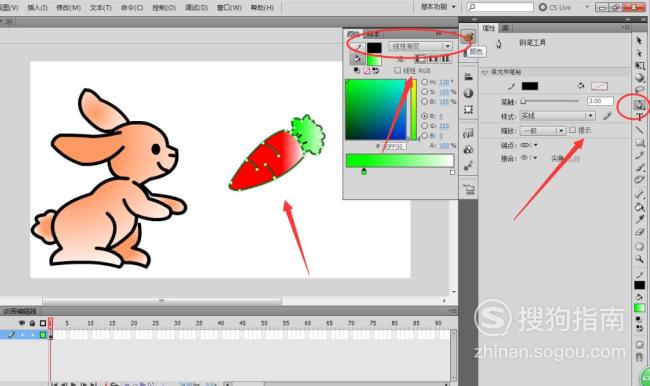Click the black stroke color swatch in Properties
This screenshot has height=386, width=650.
(529, 86)
